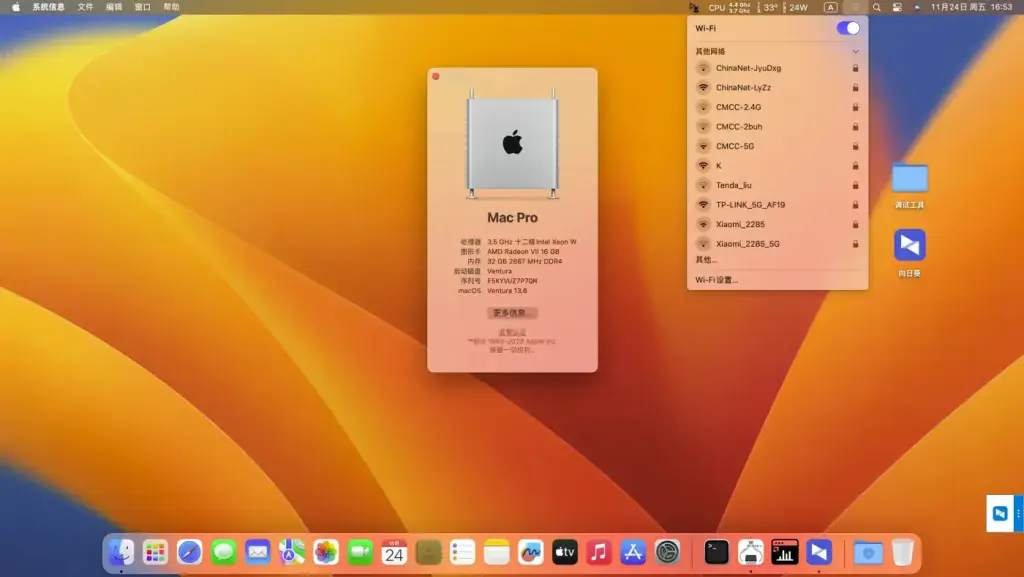Launch Safari from the Dock
The height and width of the screenshot is (577, 1024).
[189, 552]
